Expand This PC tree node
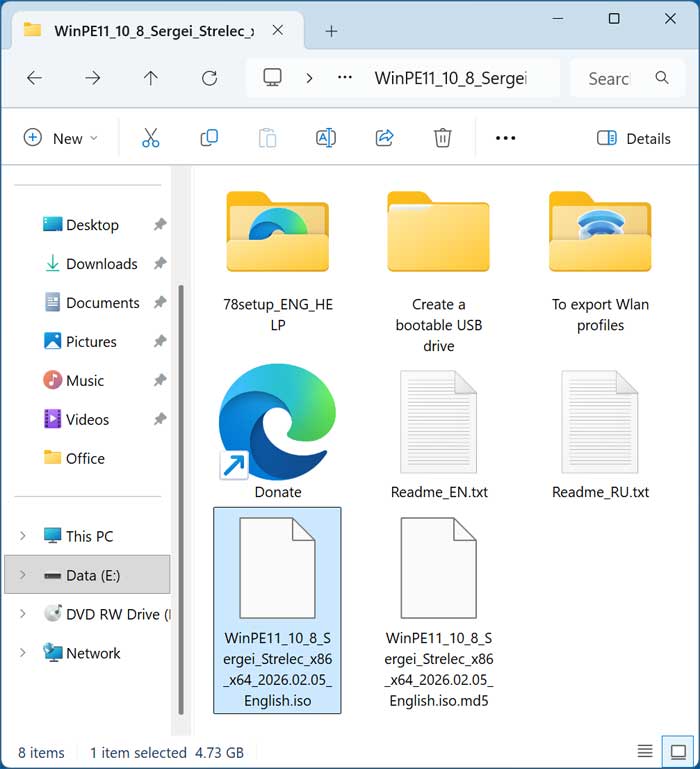This screenshot has height=769, width=700. point(23,536)
